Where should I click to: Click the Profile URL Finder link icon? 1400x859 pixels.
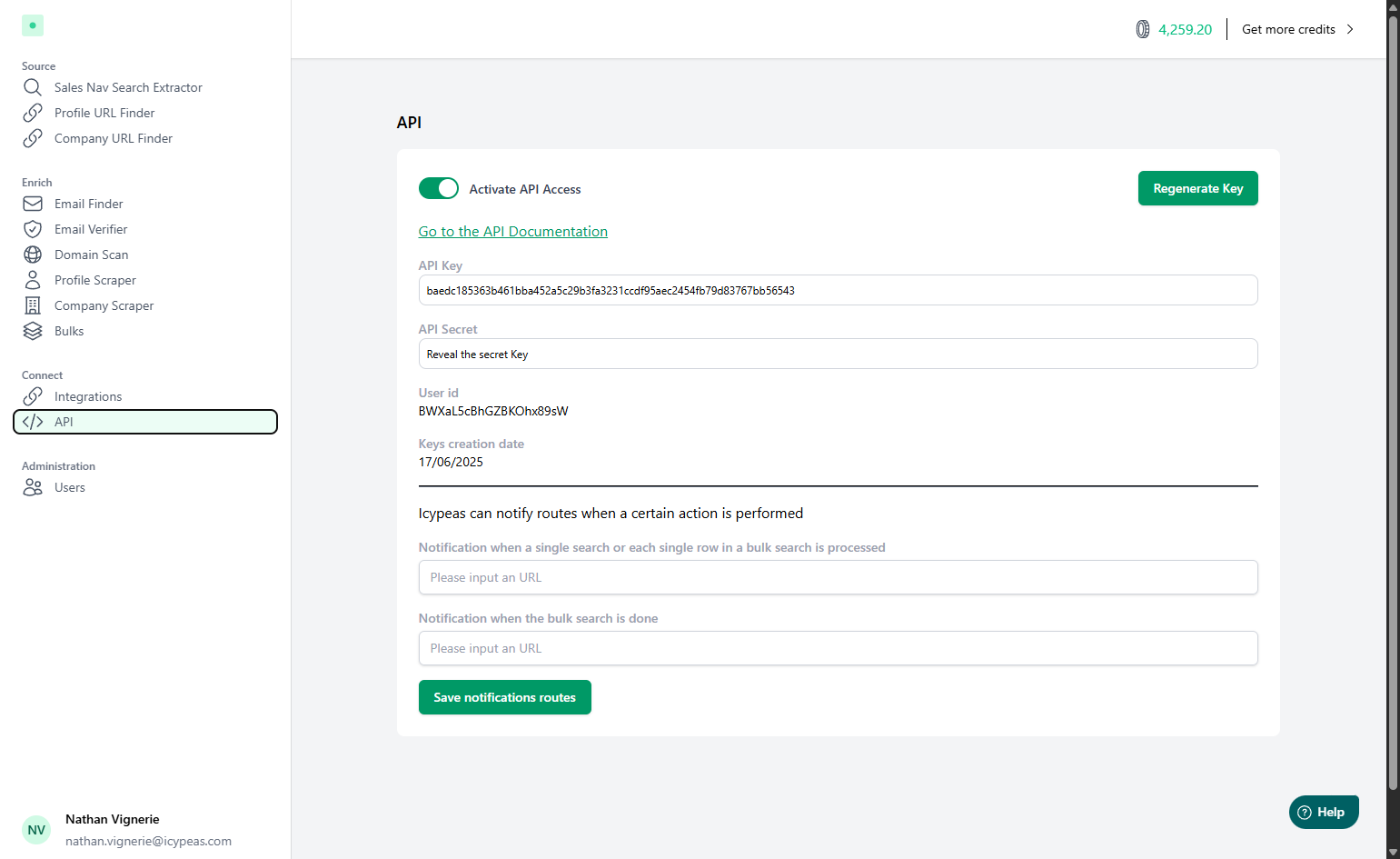point(33,113)
